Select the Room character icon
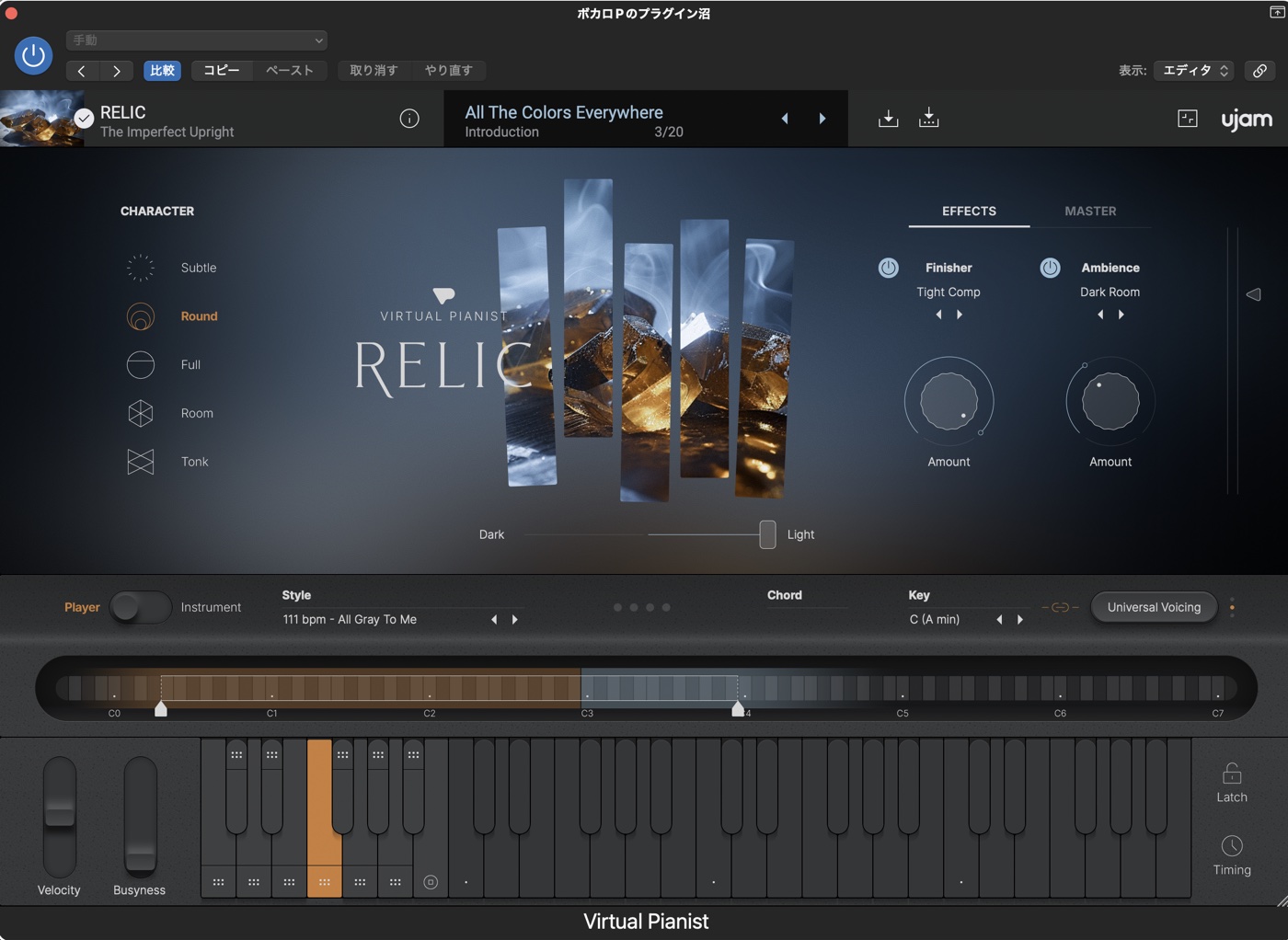Image resolution: width=1288 pixels, height=940 pixels. coord(141,414)
